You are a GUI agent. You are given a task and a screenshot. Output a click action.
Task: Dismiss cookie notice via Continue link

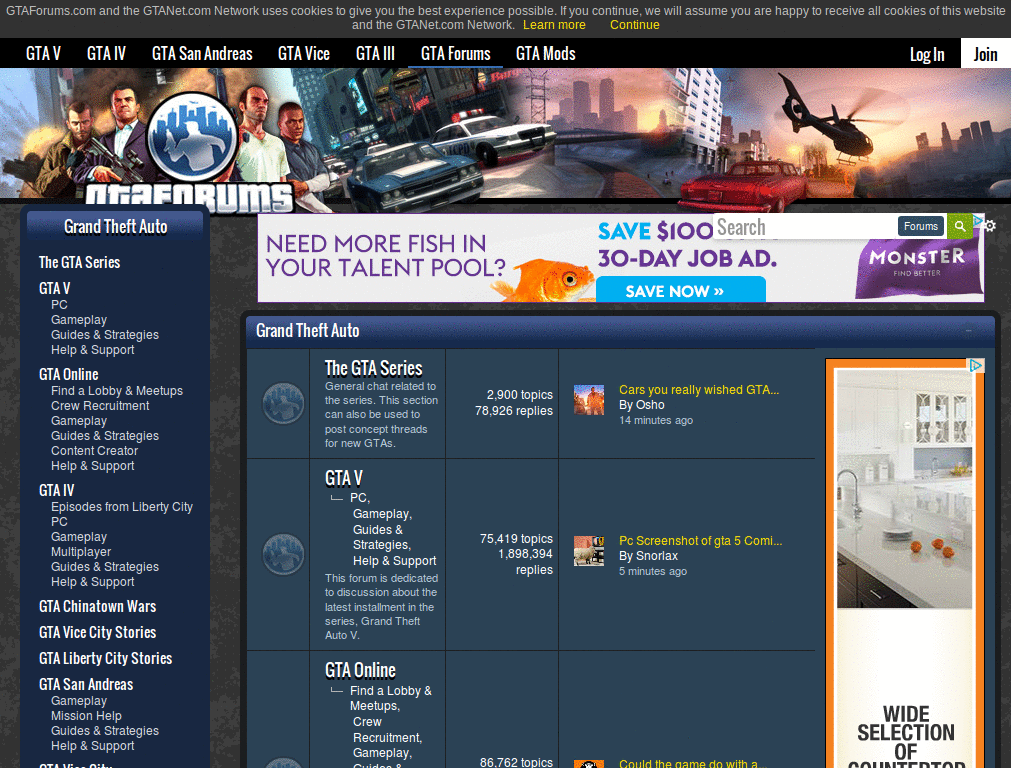(x=634, y=24)
